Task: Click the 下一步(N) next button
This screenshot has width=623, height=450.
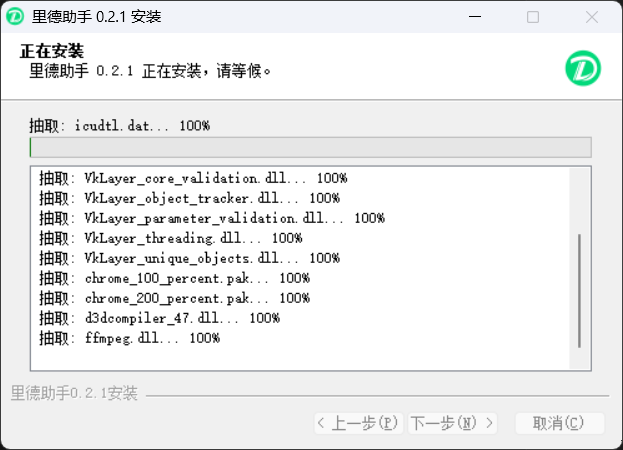Action: 452,423
